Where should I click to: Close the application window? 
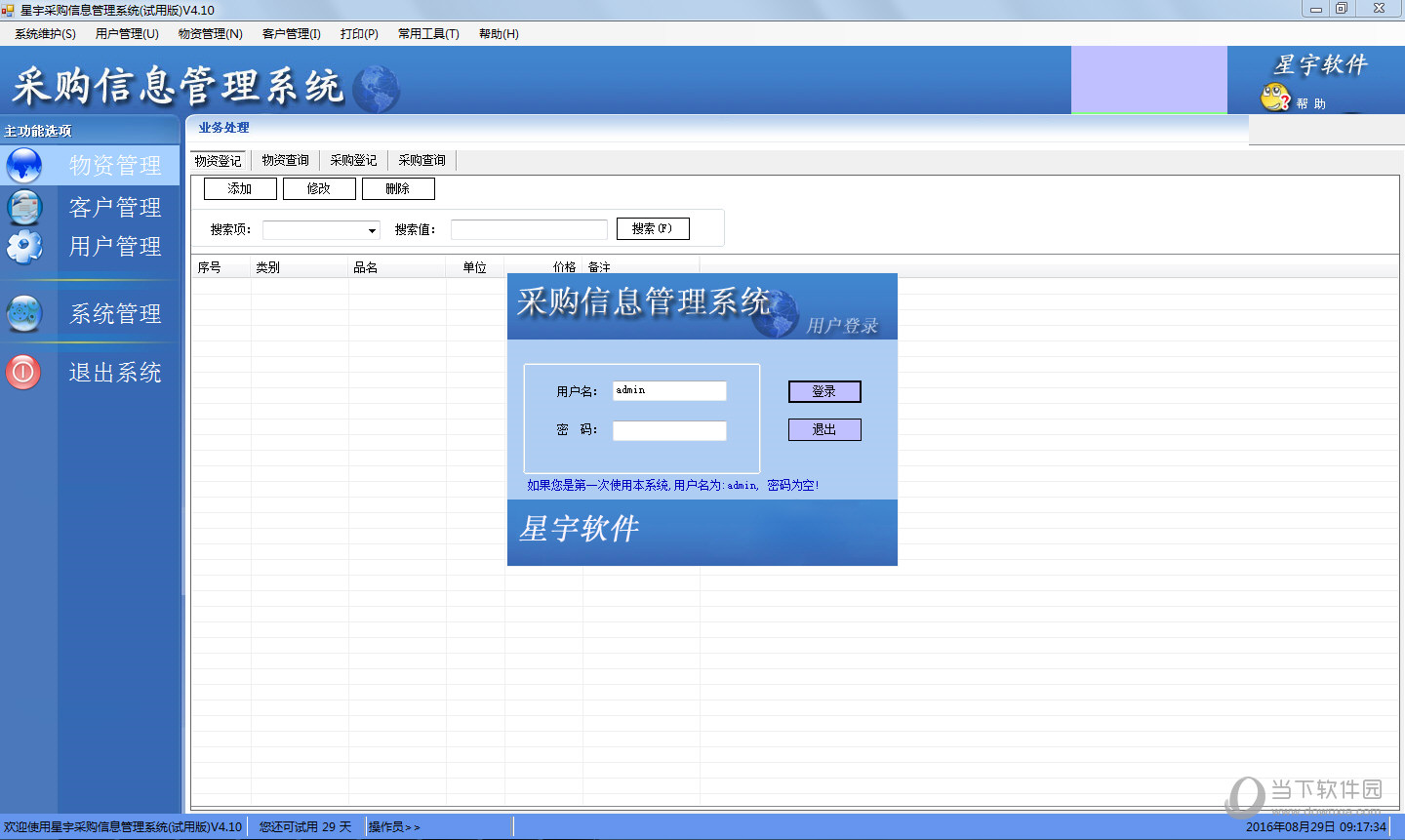click(x=1379, y=9)
